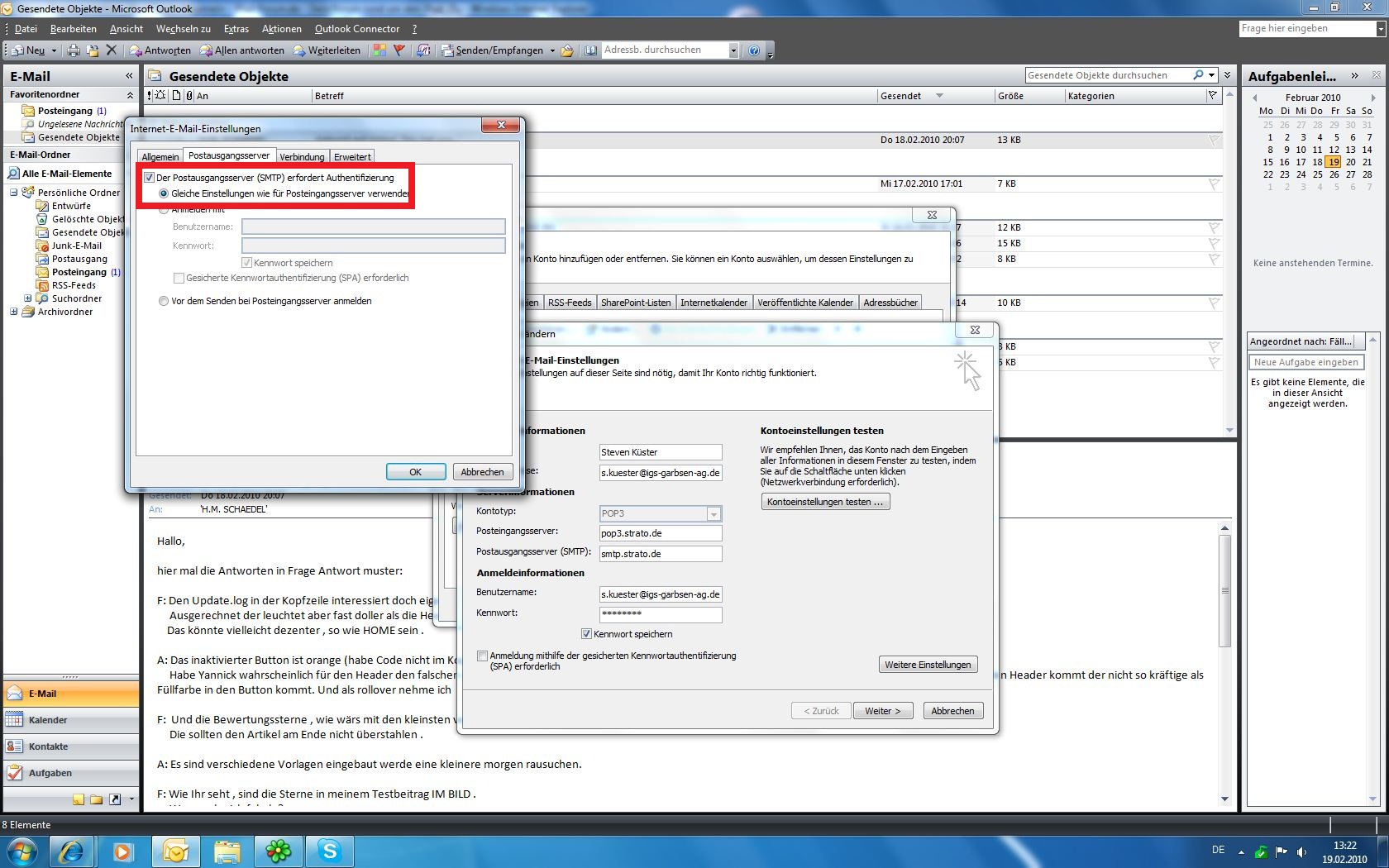Open the Neu button dropdown arrow
Viewport: 1389px width, 868px height.
[54, 50]
